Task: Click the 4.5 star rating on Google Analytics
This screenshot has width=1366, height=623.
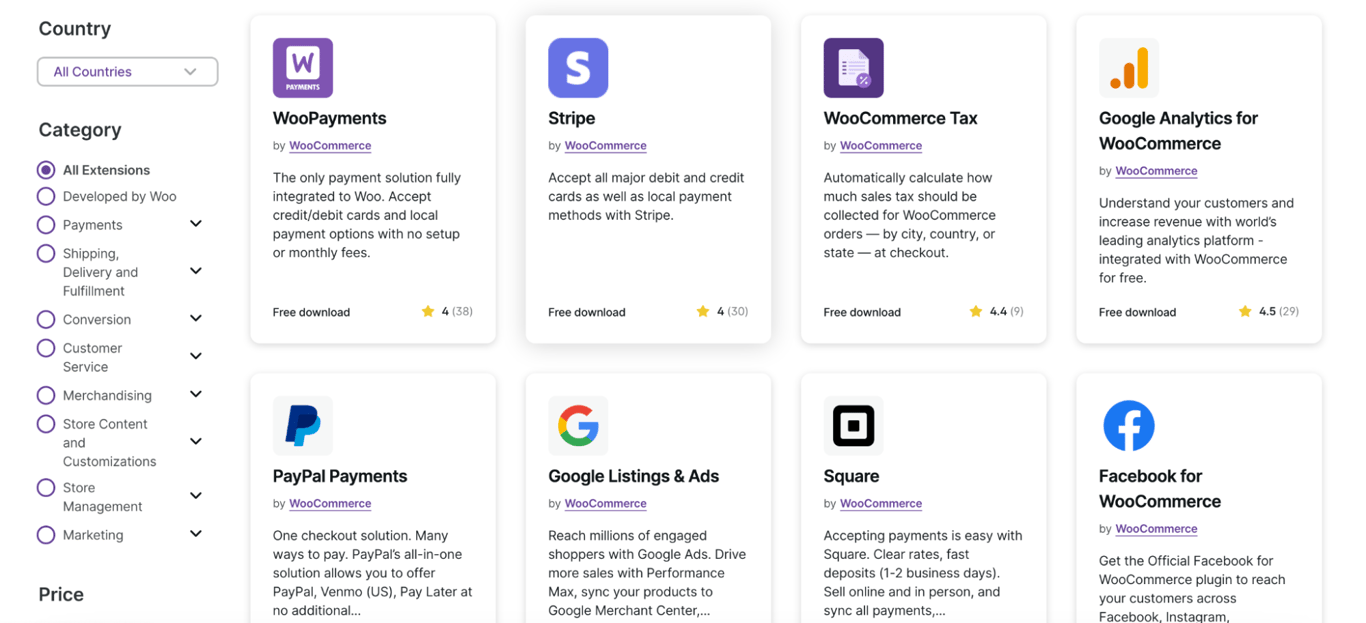Action: 1268,311
